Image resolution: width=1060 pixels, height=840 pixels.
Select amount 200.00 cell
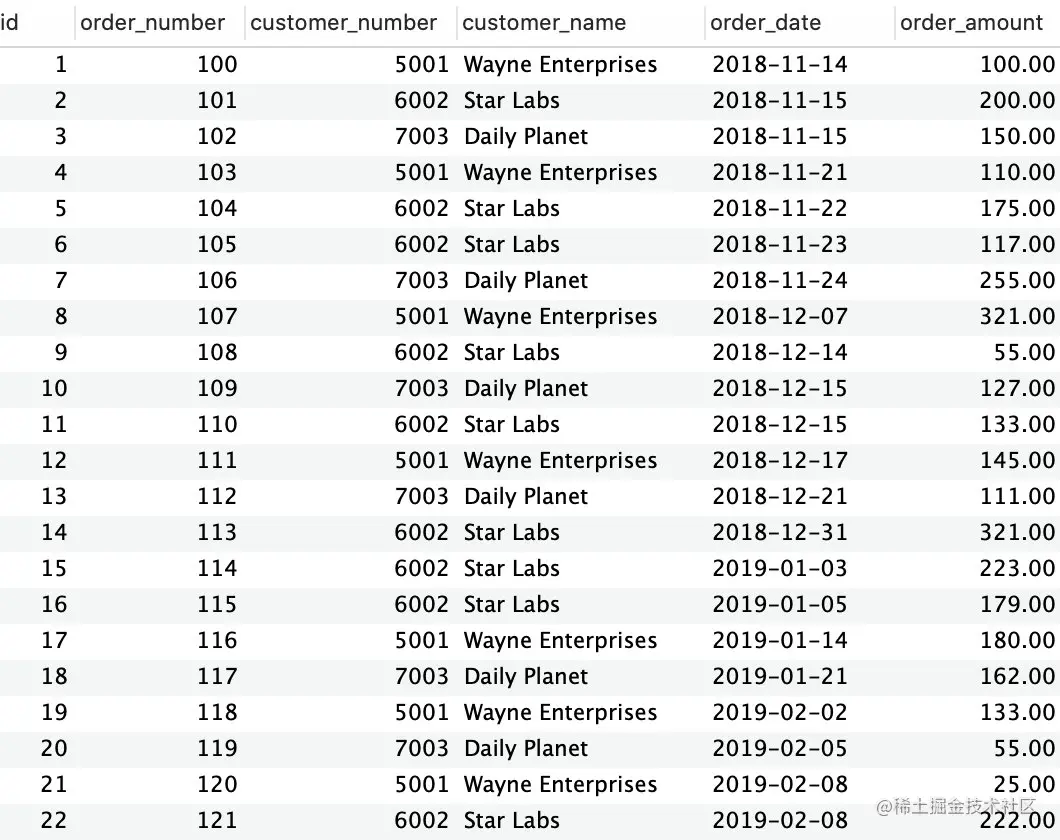(1017, 100)
